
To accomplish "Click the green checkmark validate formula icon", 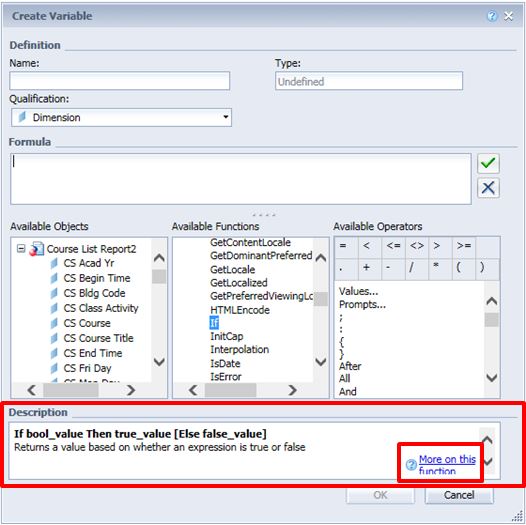I will coord(488,163).
